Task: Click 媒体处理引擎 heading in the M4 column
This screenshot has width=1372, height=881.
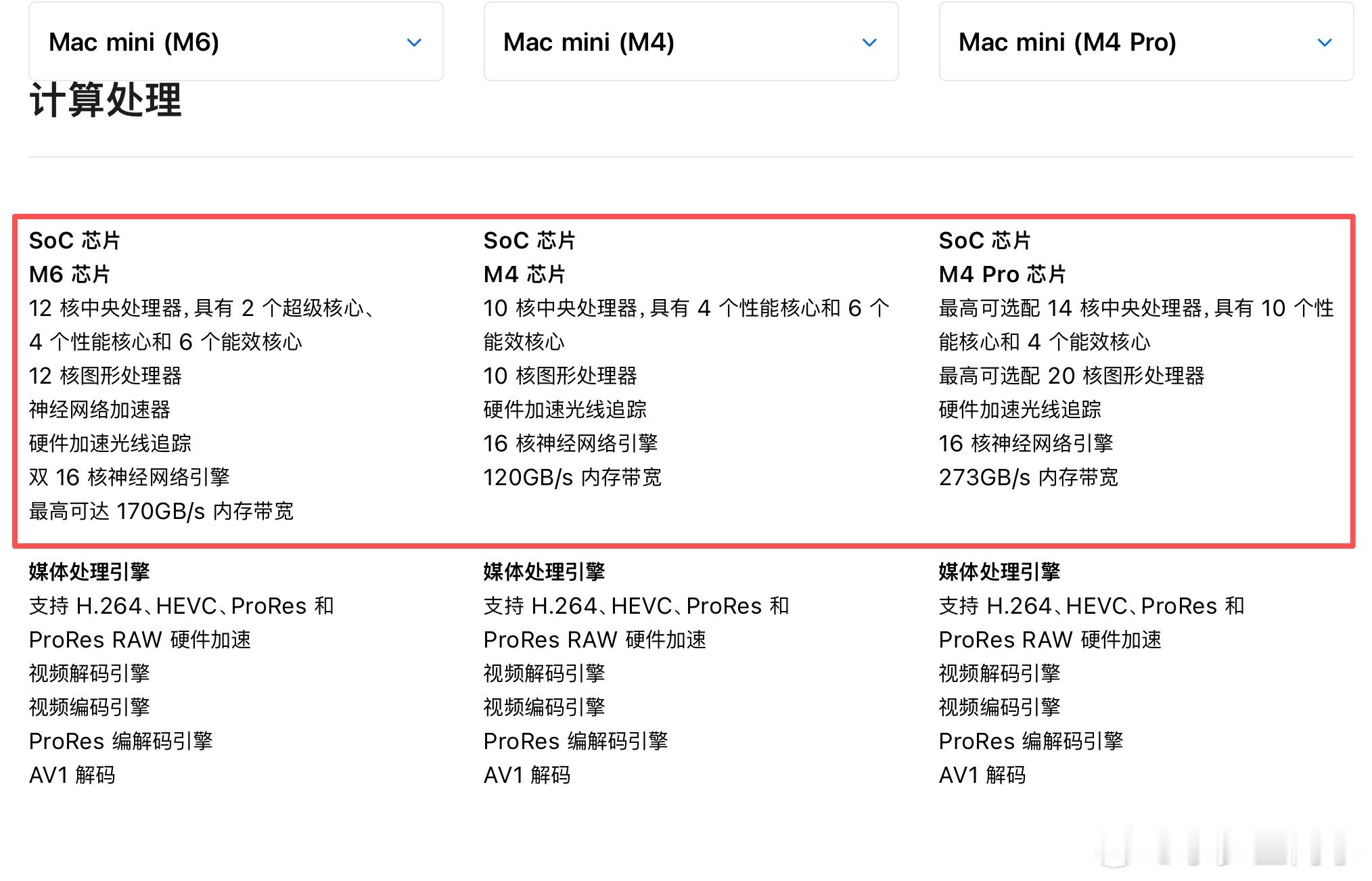Action: 545,572
